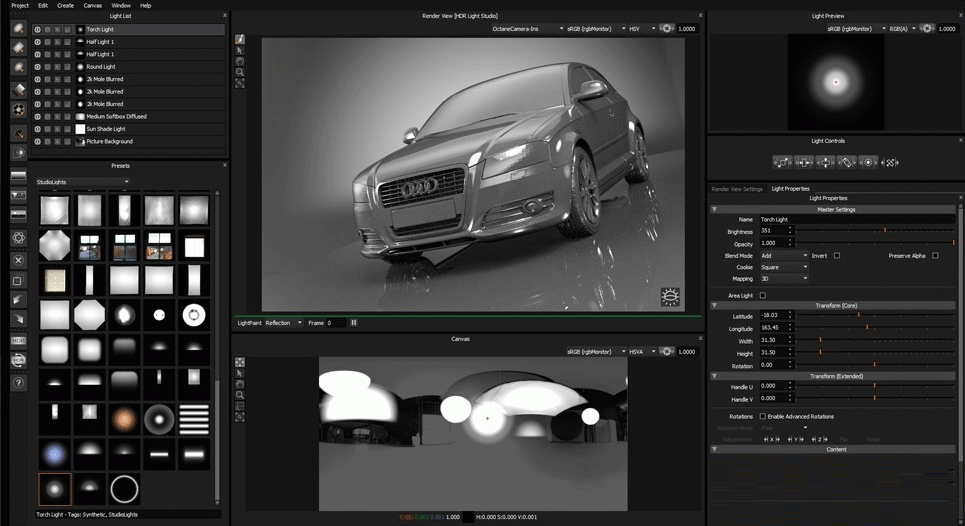Open the OctaneCamera-Ins camera dropdown
The image size is (965, 526).
point(527,28)
